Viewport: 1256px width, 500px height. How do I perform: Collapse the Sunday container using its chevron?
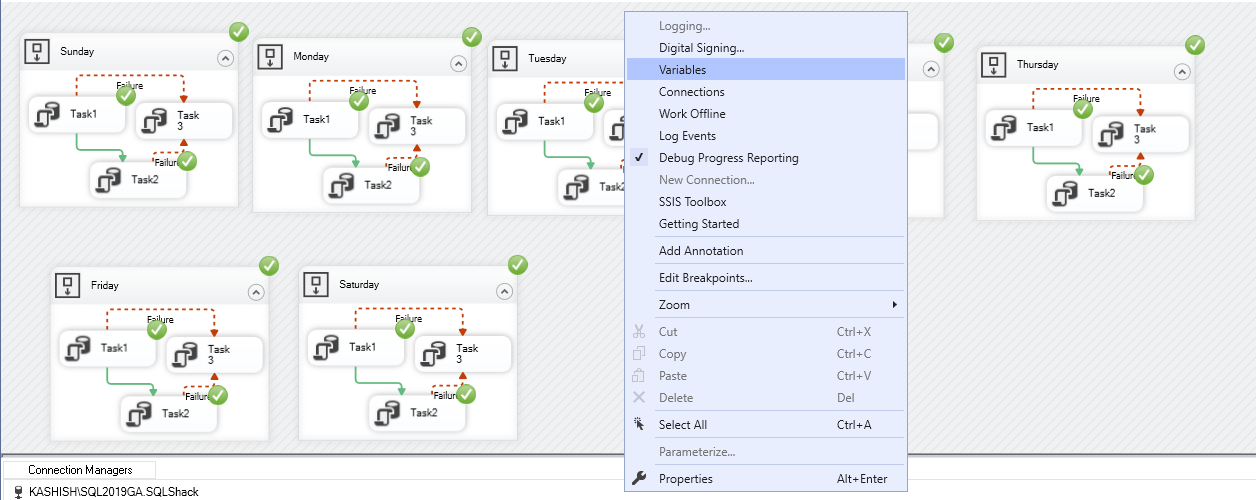225,58
